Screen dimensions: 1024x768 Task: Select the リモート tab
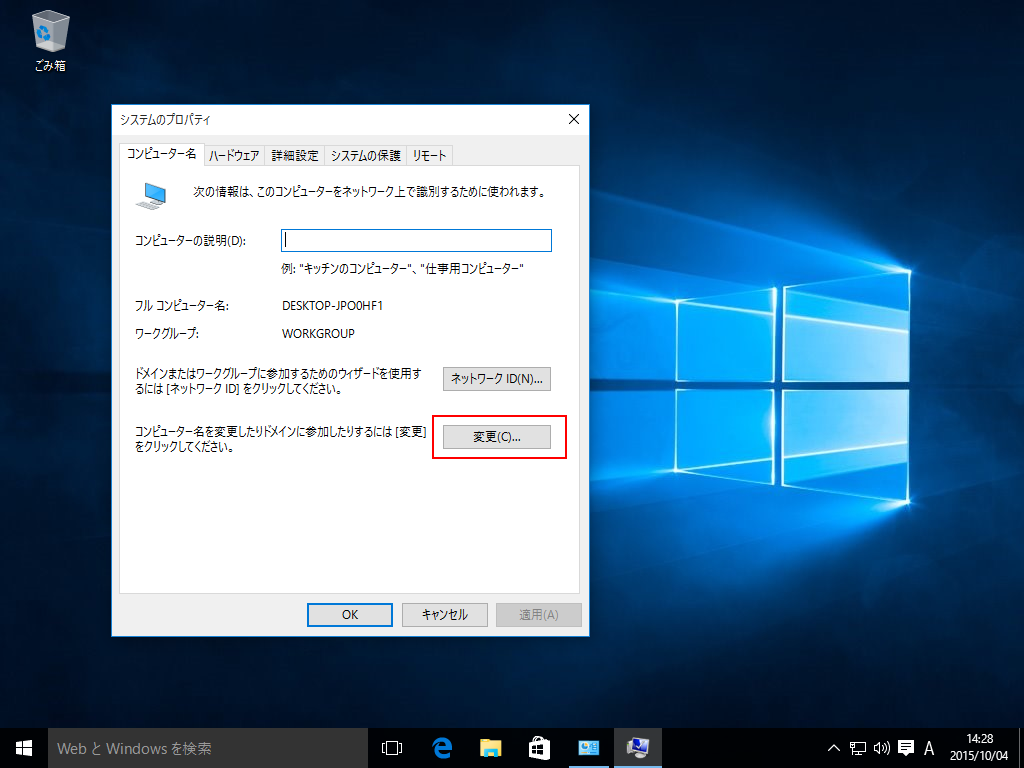click(x=429, y=155)
